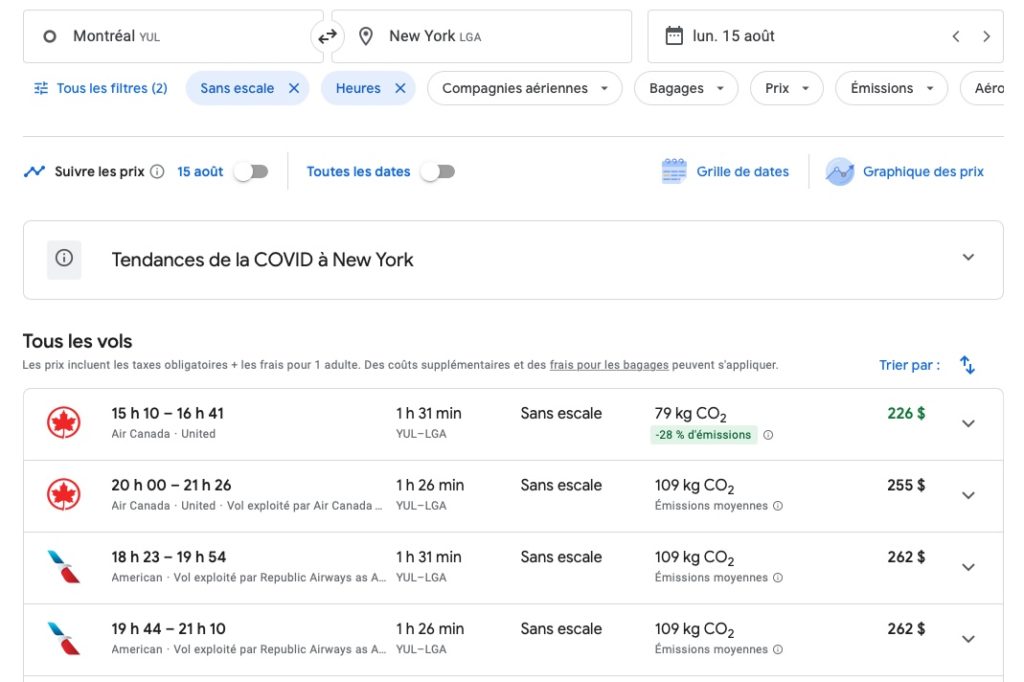This screenshot has height=682, width=1024.
Task: Swap origin and destination airports
Action: coord(327,37)
